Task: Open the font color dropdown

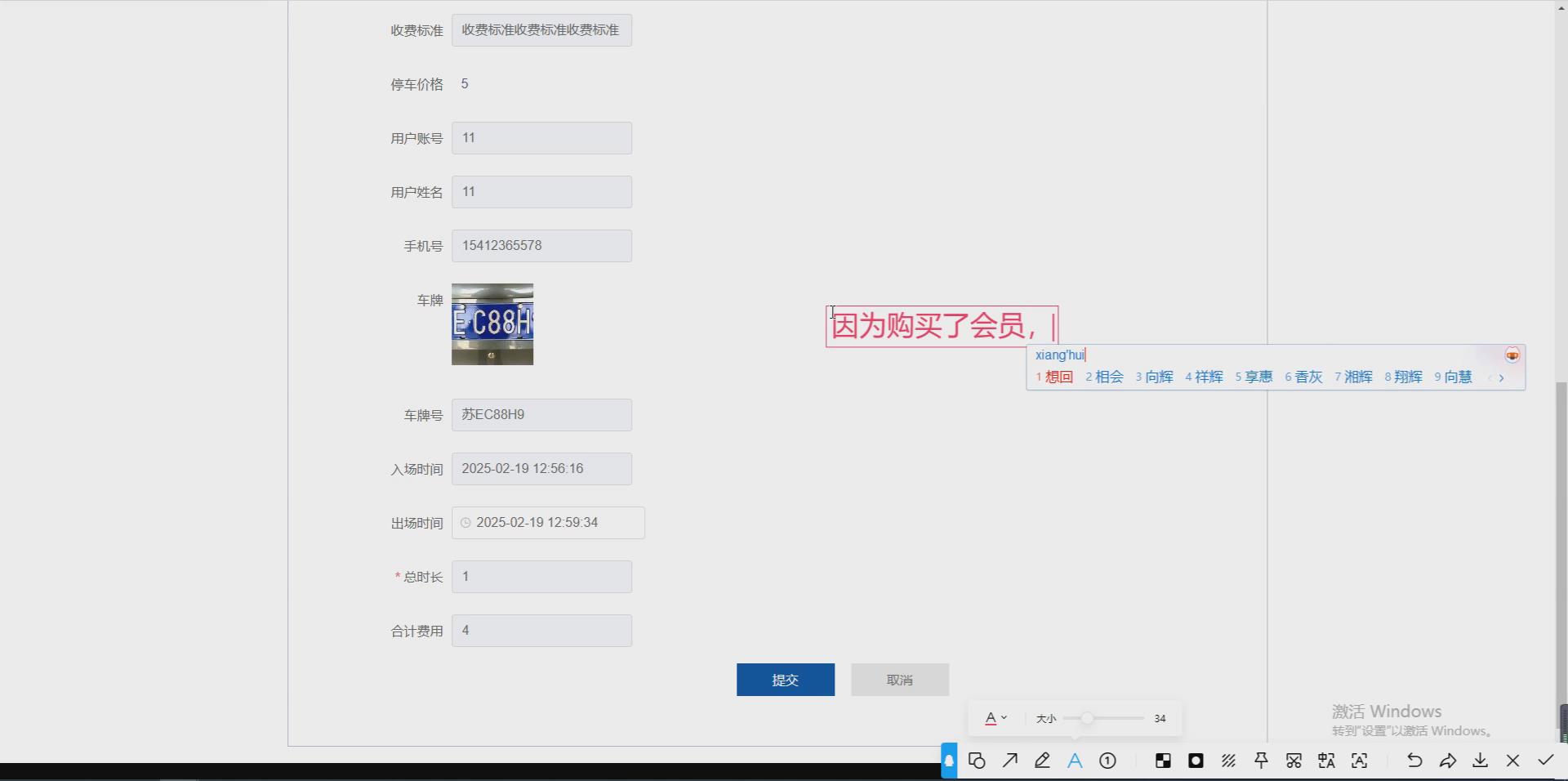Action: pyautogui.click(x=996, y=718)
